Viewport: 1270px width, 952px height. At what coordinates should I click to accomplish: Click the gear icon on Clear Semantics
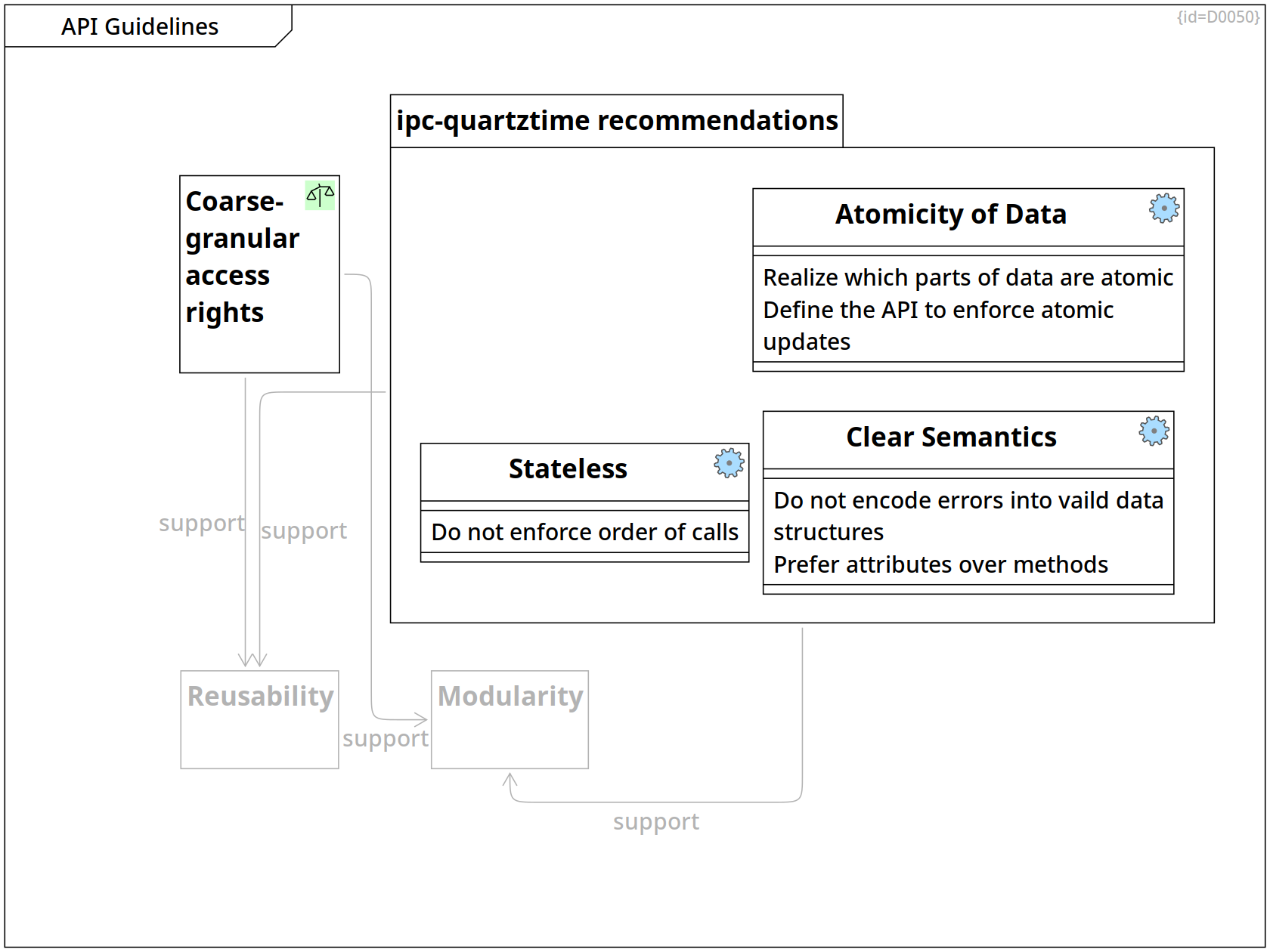(x=1154, y=431)
